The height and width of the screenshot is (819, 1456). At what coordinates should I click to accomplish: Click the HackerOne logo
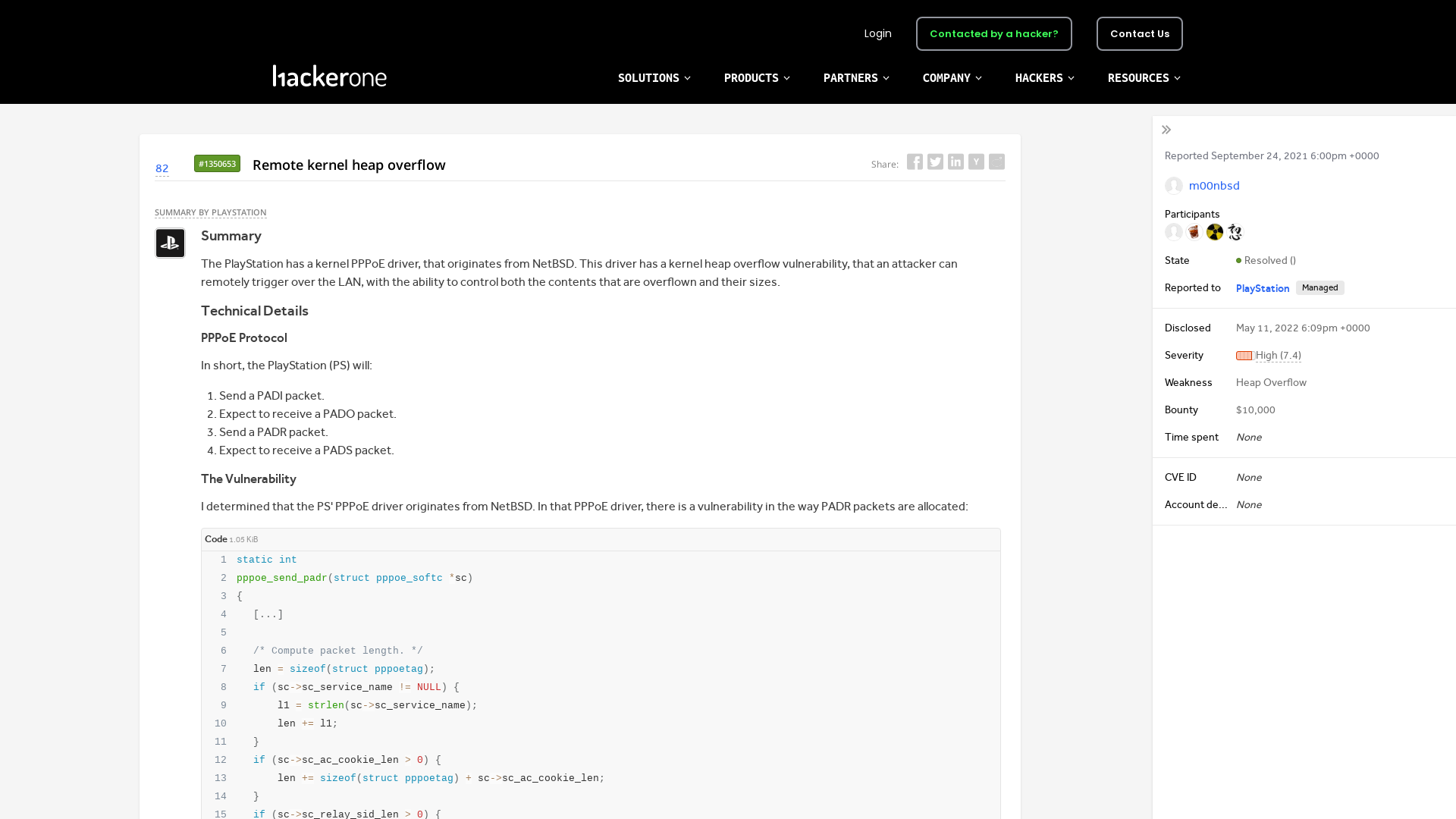pos(330,76)
